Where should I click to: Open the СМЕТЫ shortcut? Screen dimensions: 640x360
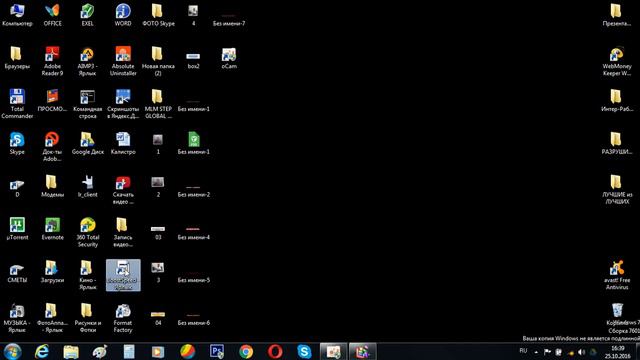17,274
